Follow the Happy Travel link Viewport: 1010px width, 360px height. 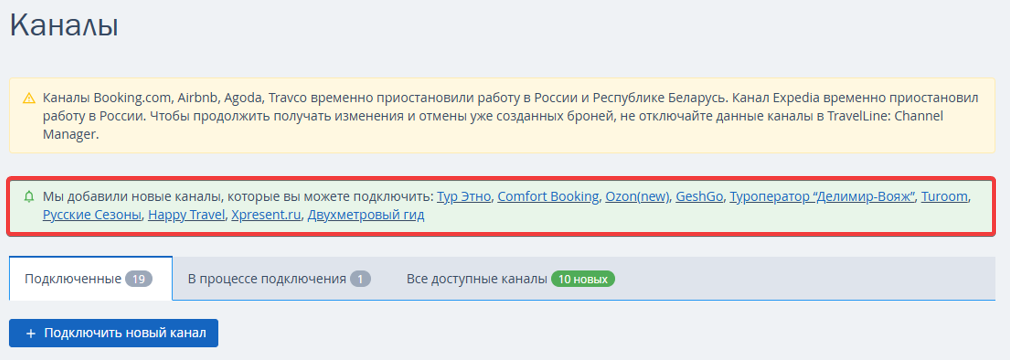click(x=186, y=215)
